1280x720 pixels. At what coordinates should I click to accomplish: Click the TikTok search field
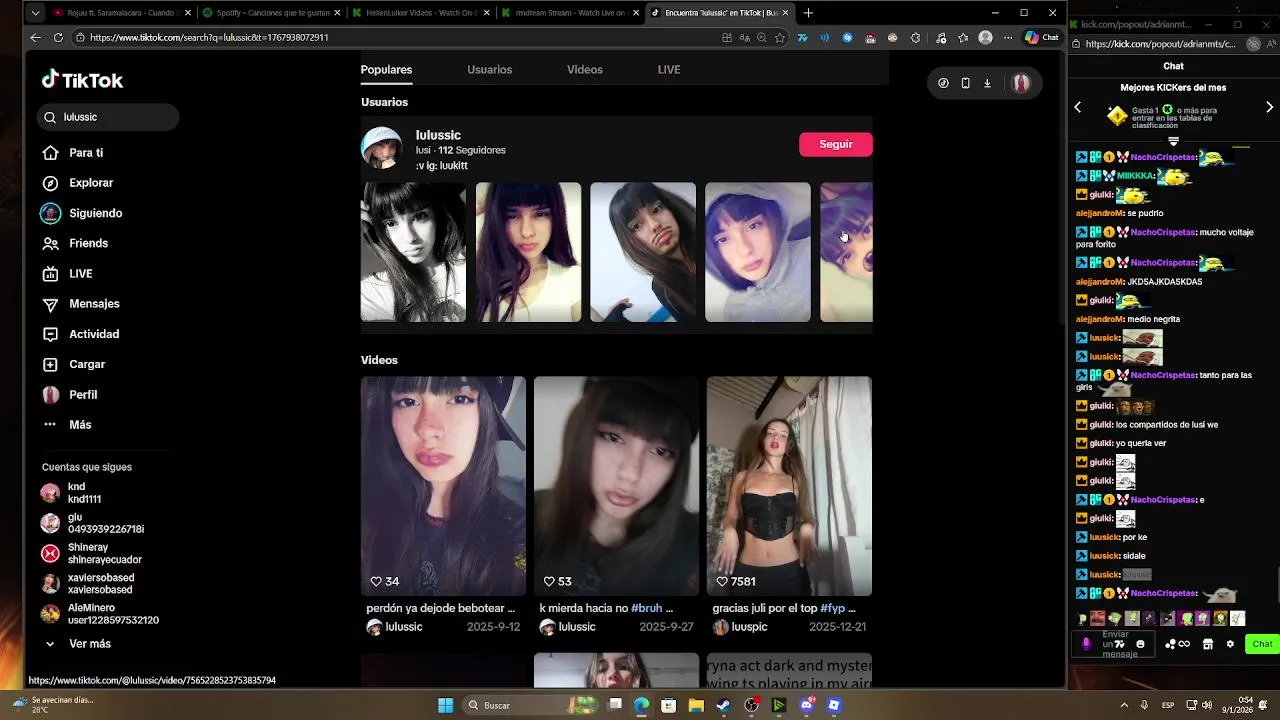coord(108,117)
